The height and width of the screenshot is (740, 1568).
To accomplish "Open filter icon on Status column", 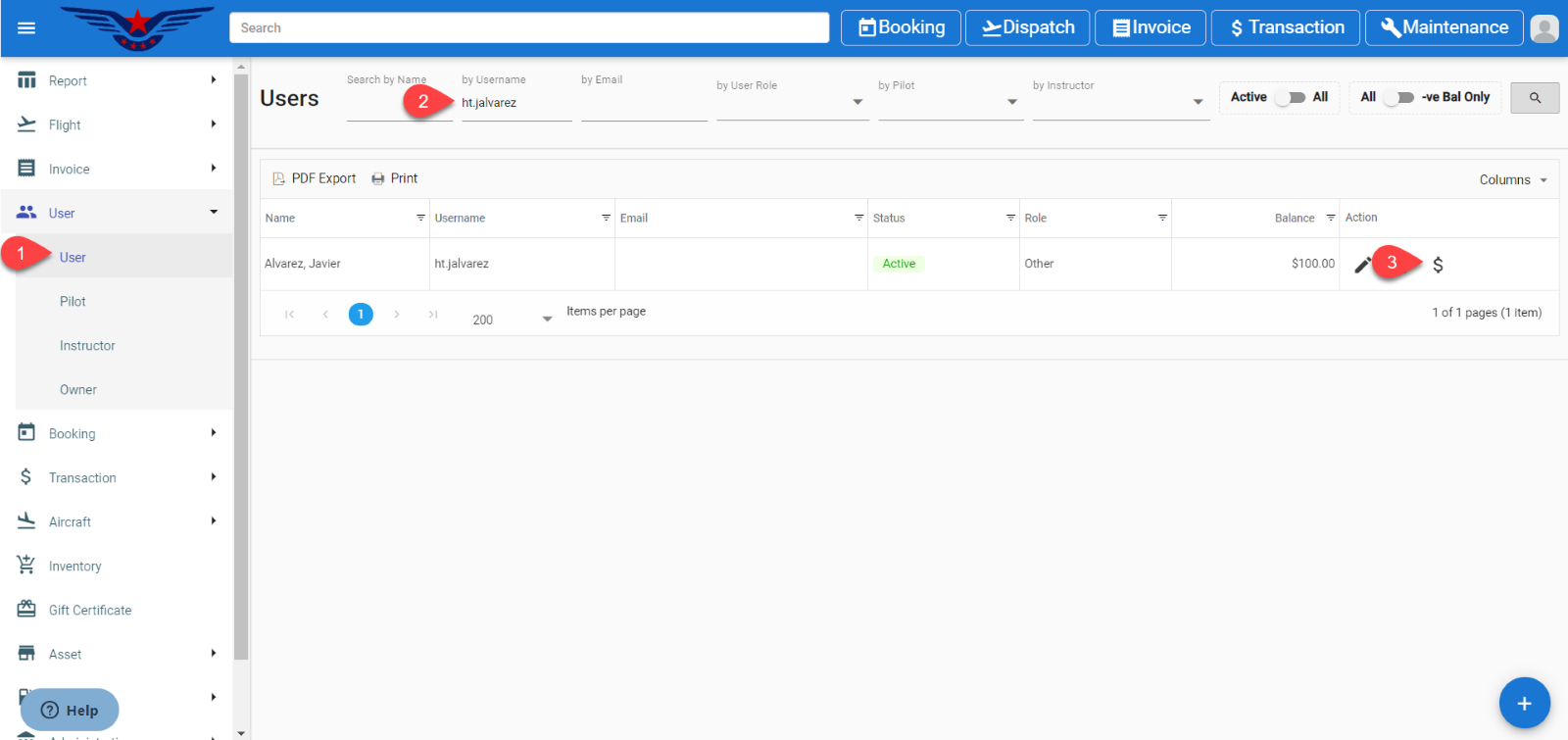I will 1010,218.
